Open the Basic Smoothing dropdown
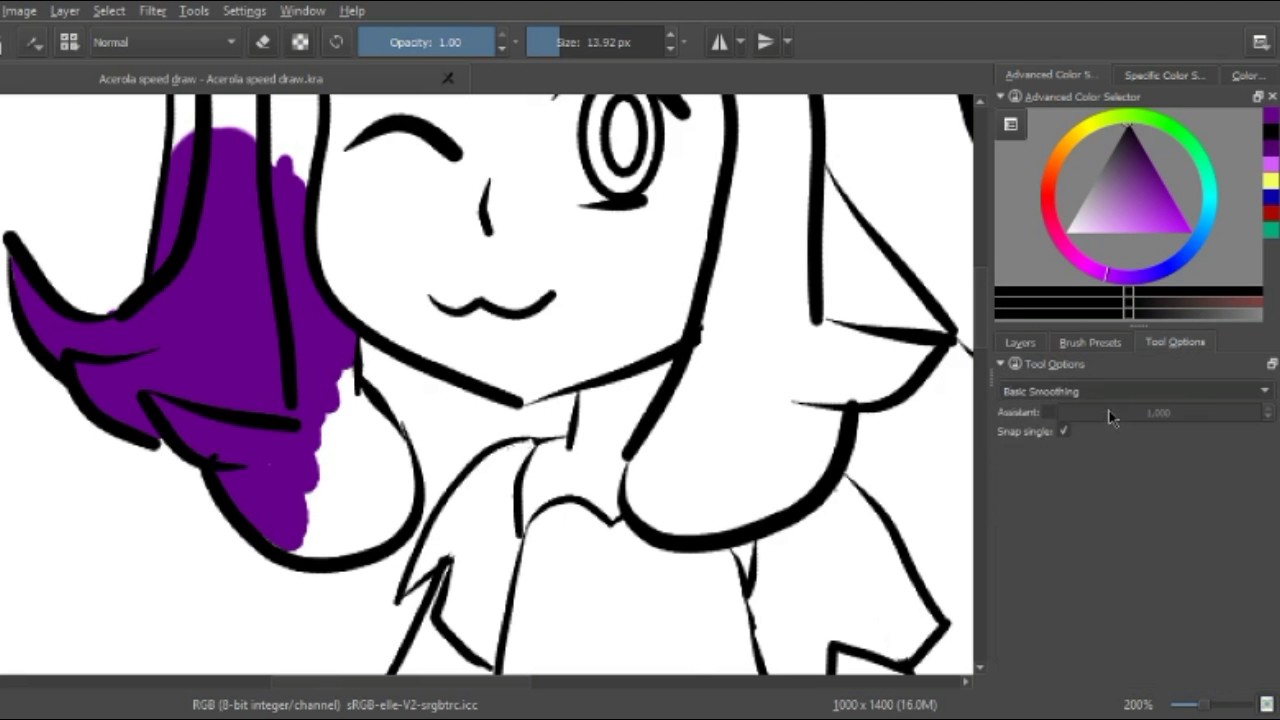 (x=1137, y=391)
